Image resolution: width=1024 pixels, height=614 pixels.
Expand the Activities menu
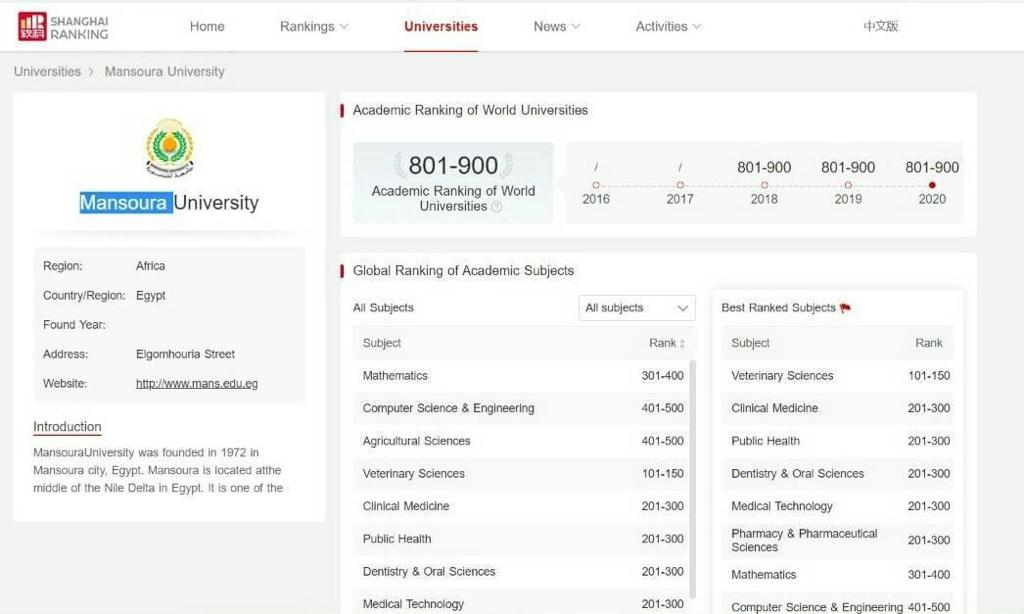pos(668,27)
